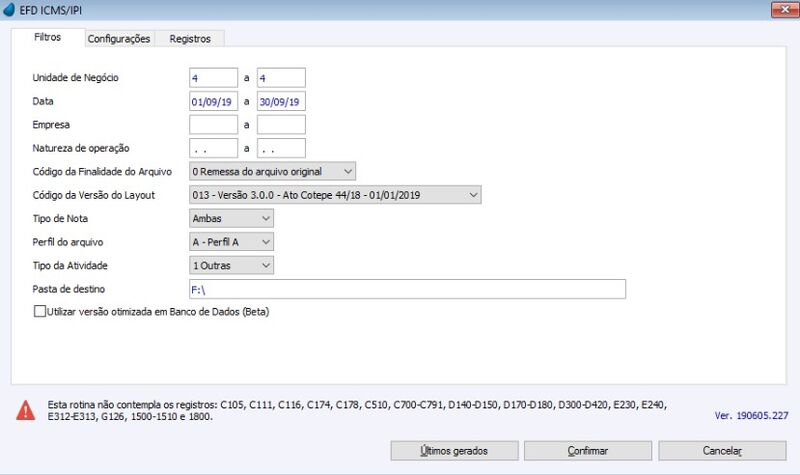Image resolution: width=800 pixels, height=475 pixels.
Task: Click the warning message about unsupported registros
Action: pyautogui.click(x=357, y=410)
